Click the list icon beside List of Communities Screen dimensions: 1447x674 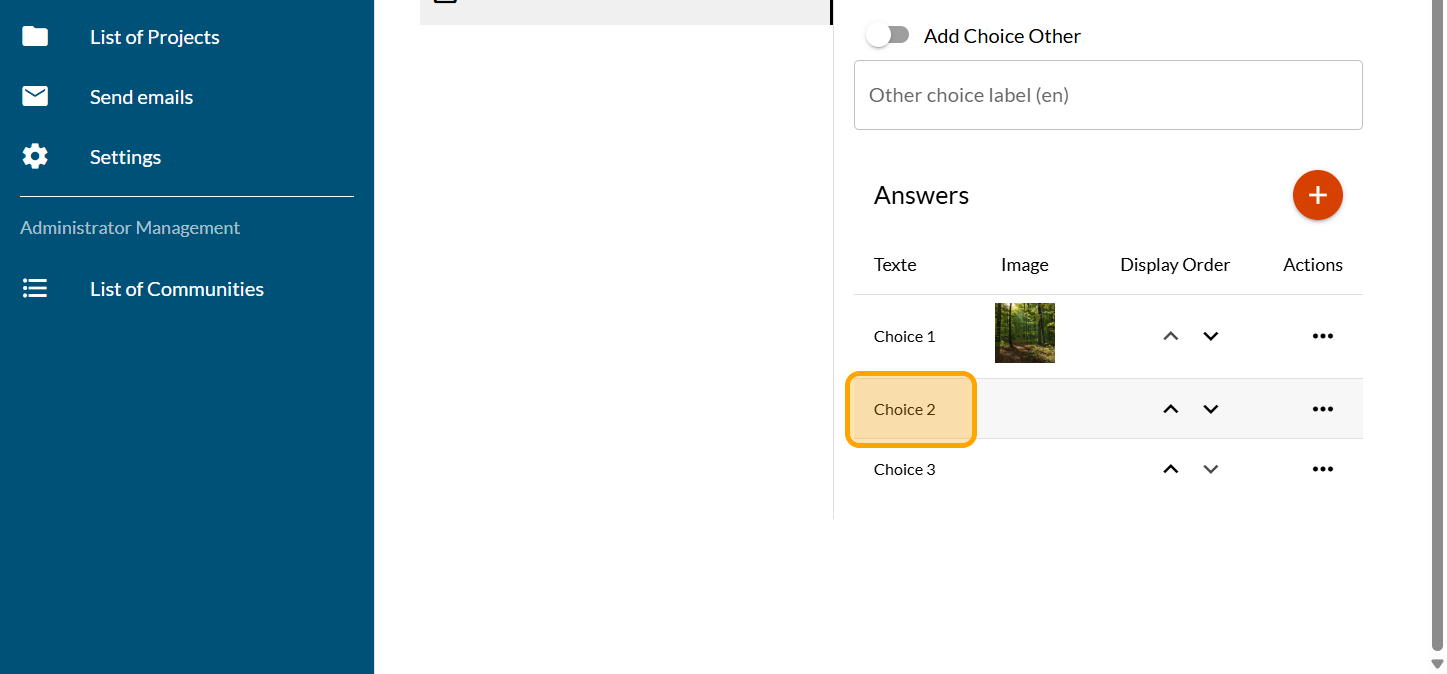(35, 289)
